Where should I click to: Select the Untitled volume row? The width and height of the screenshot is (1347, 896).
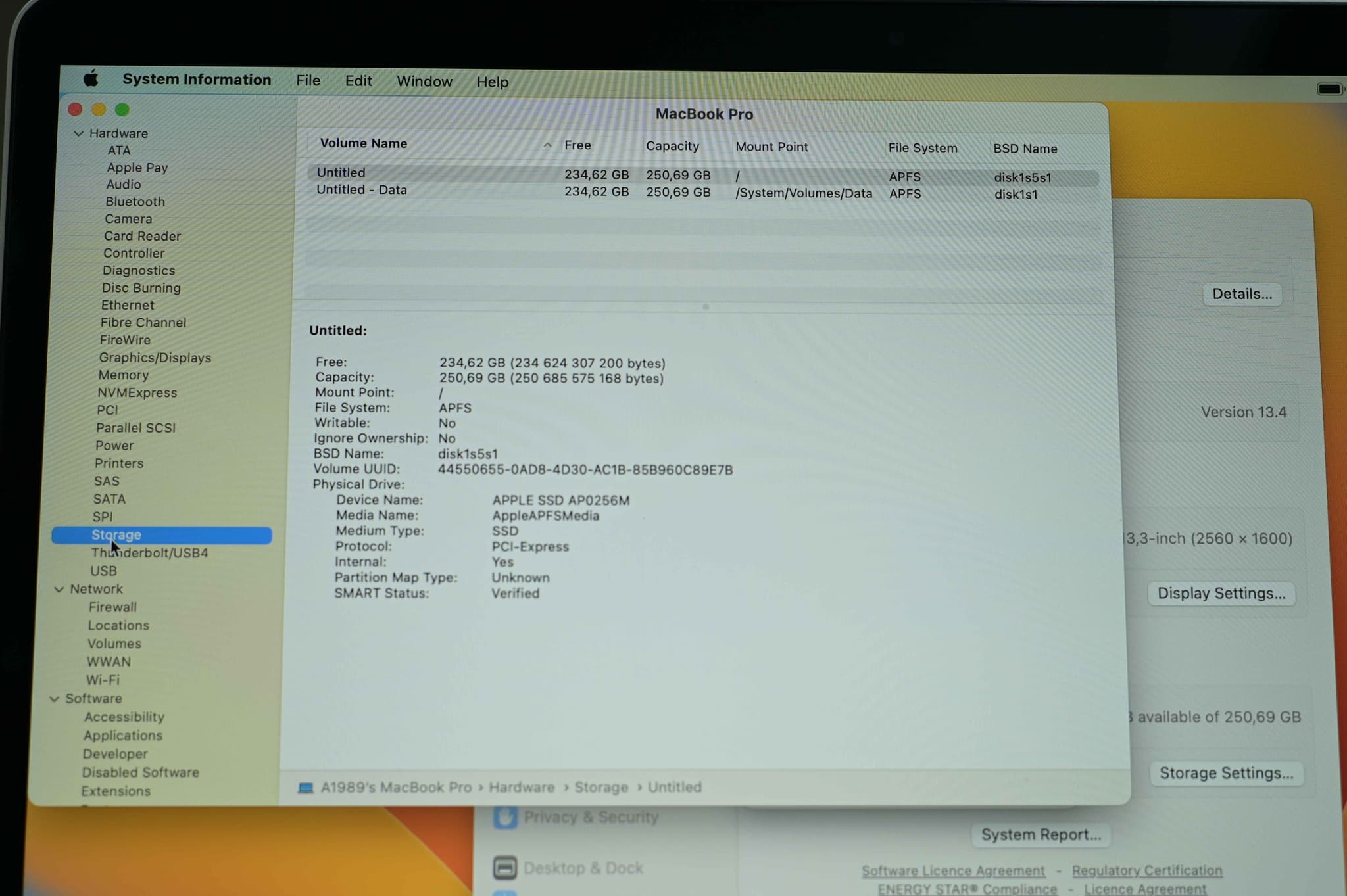[x=702, y=175]
